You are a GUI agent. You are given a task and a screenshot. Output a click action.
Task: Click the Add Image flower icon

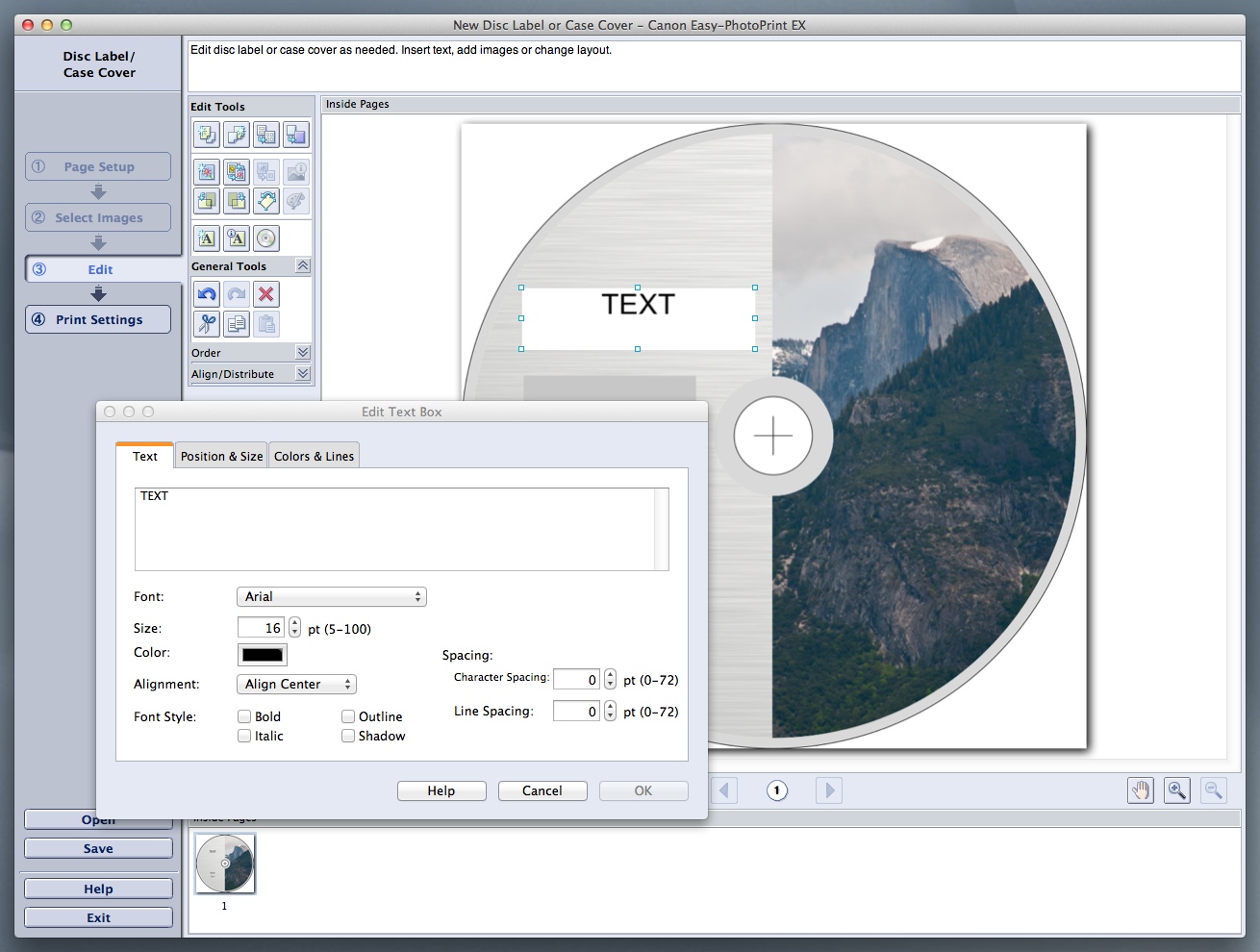pos(207,172)
